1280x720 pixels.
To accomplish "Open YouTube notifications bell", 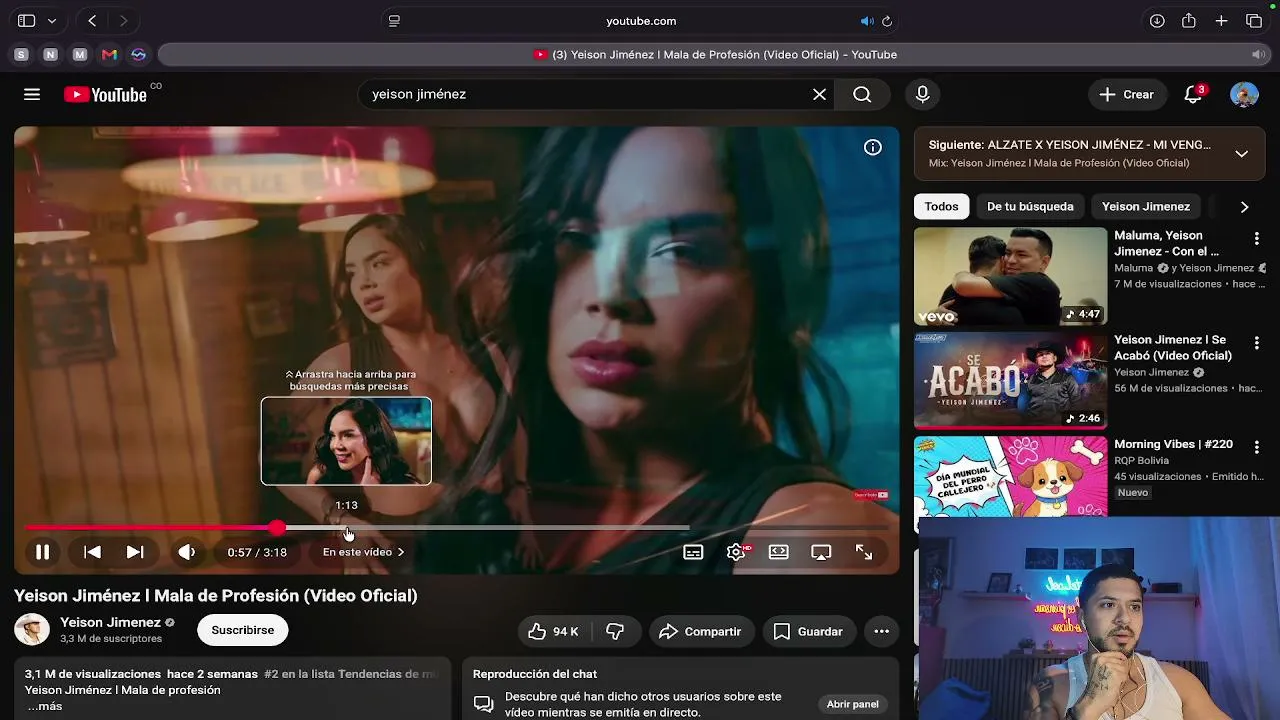I will [x=1193, y=94].
